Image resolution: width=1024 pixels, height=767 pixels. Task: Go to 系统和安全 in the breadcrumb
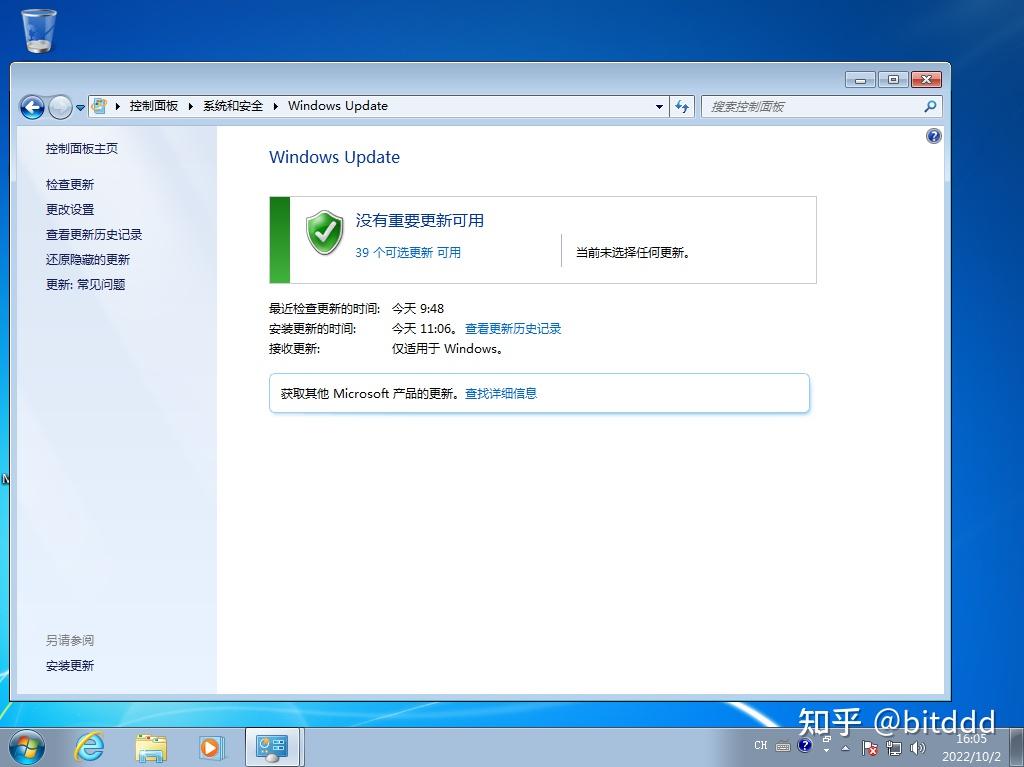233,106
